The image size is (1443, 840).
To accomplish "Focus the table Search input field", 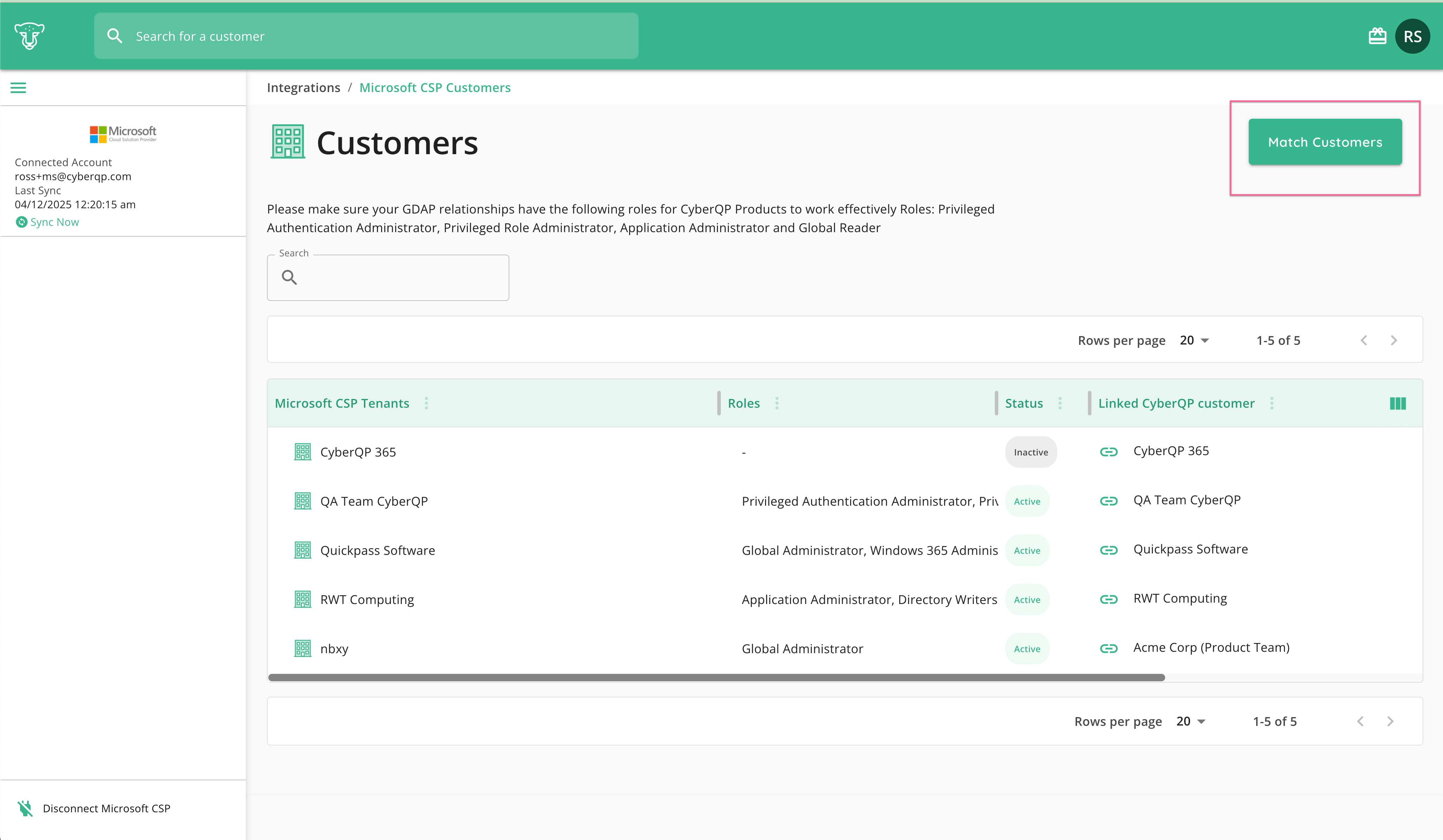I will point(388,278).
